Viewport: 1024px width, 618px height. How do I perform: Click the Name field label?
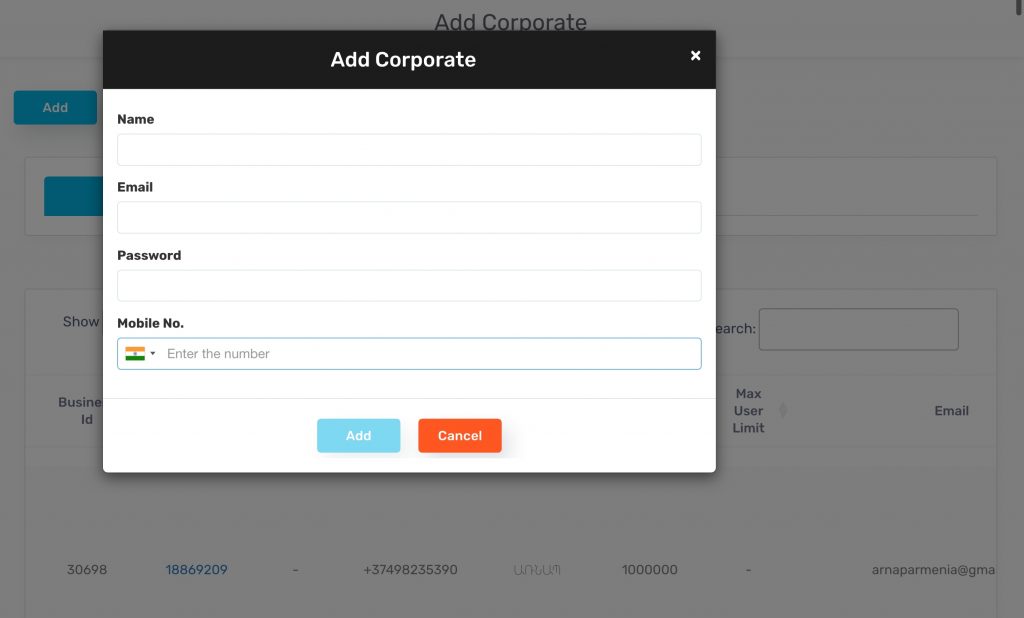click(x=136, y=119)
